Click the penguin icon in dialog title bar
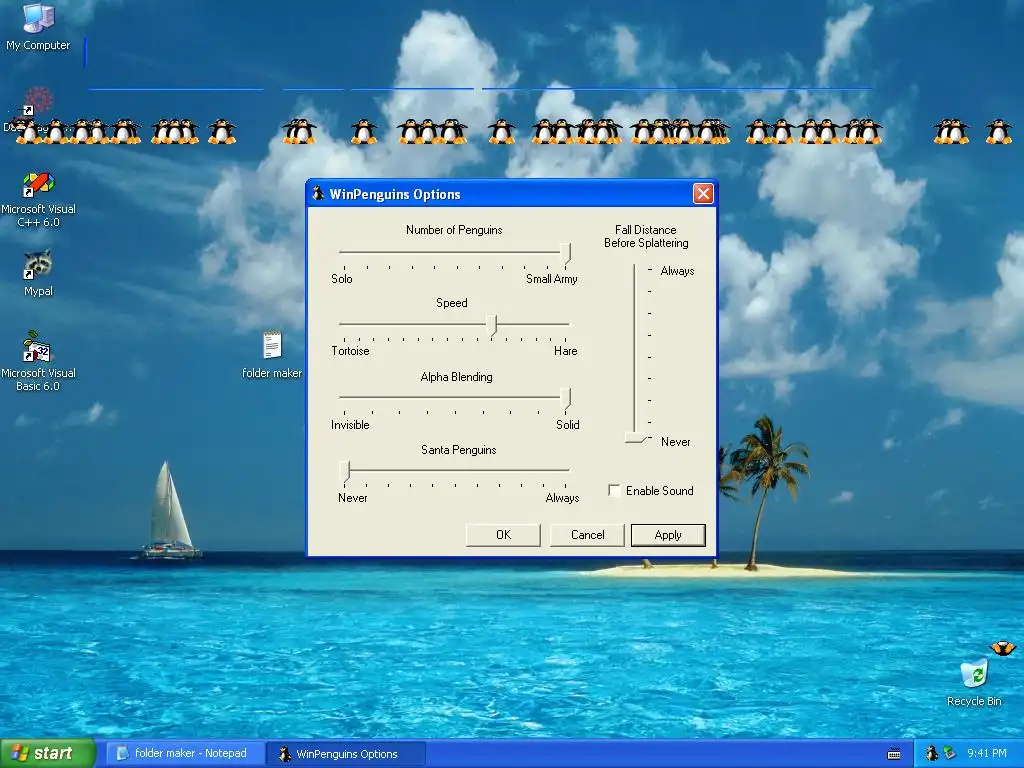1024x768 pixels. 318,193
